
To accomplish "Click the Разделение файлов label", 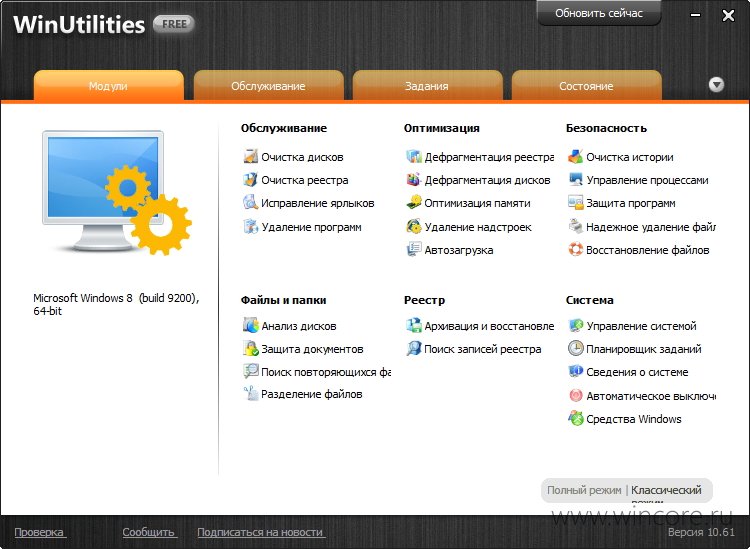I will click(311, 395).
